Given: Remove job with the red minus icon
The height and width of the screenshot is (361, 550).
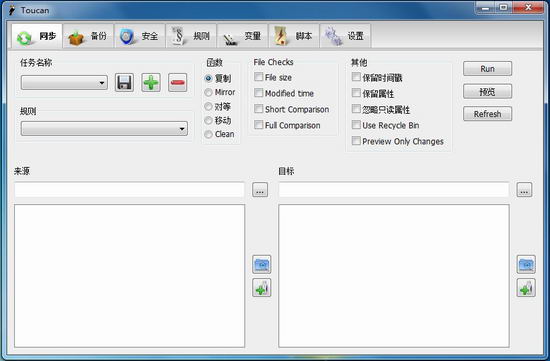Looking at the screenshot, I should (177, 83).
